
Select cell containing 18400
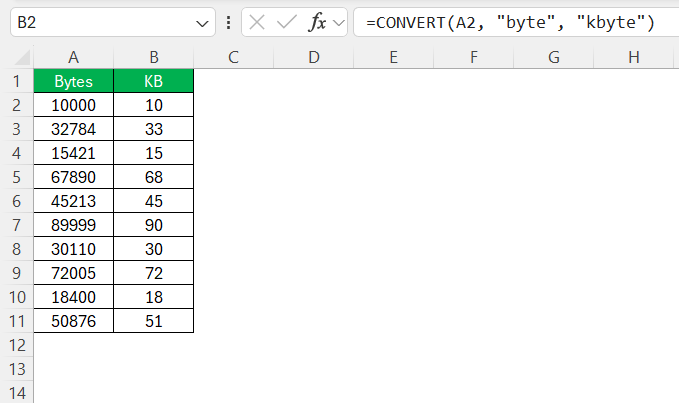74,297
